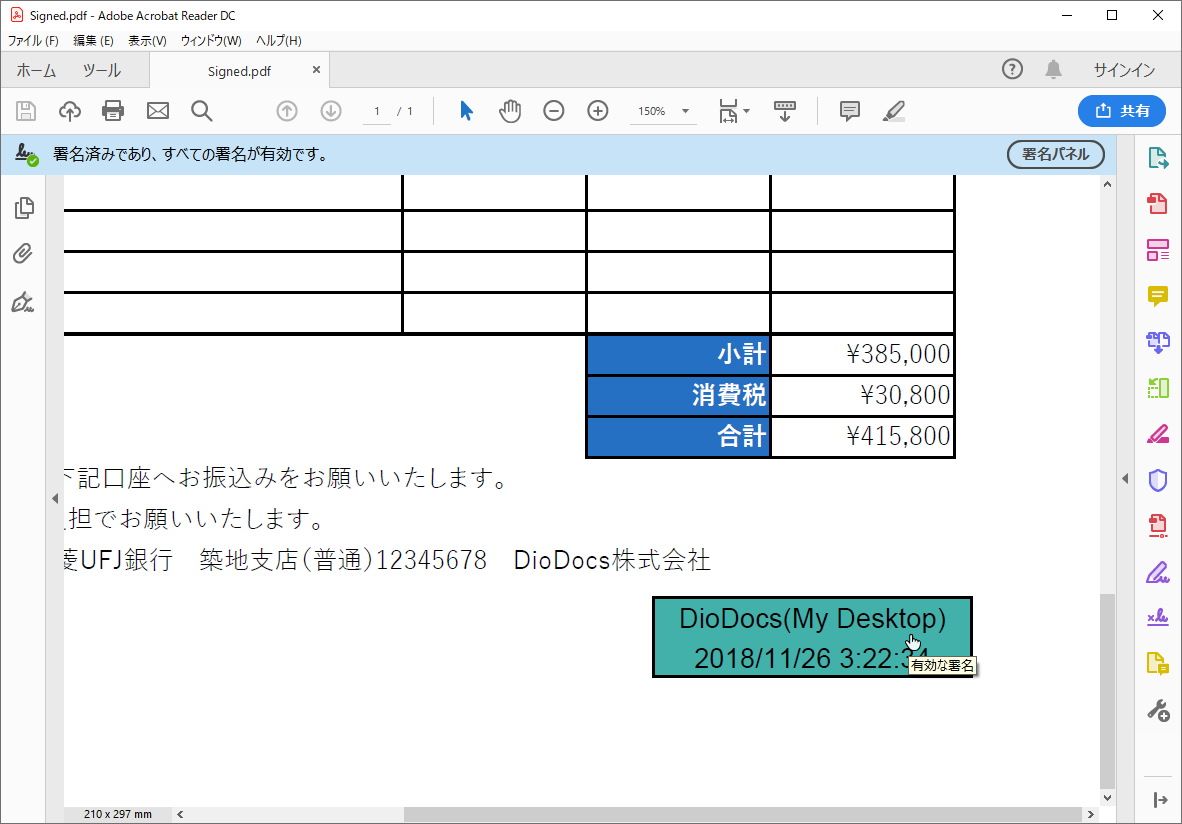Click the ¥385,000 subtotal value
1182x824 pixels.
pyautogui.click(x=898, y=354)
